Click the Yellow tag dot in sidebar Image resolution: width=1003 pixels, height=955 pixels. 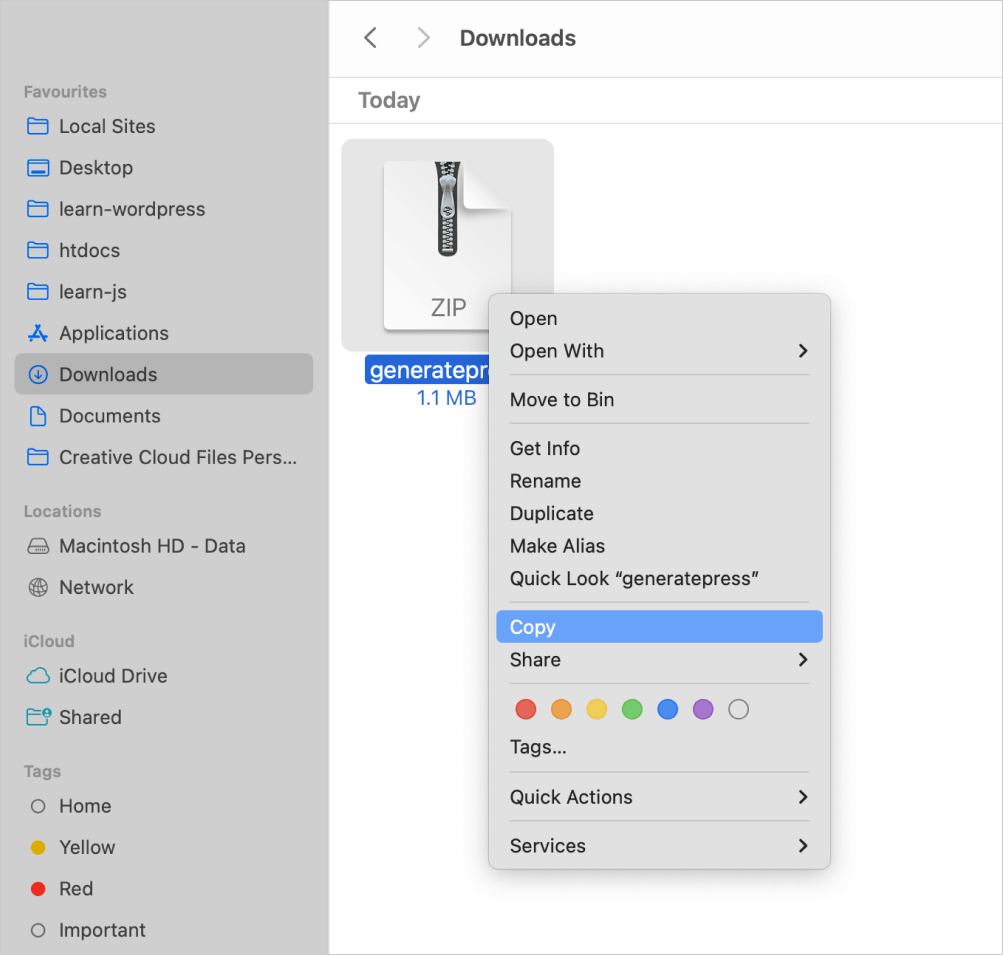(38, 848)
